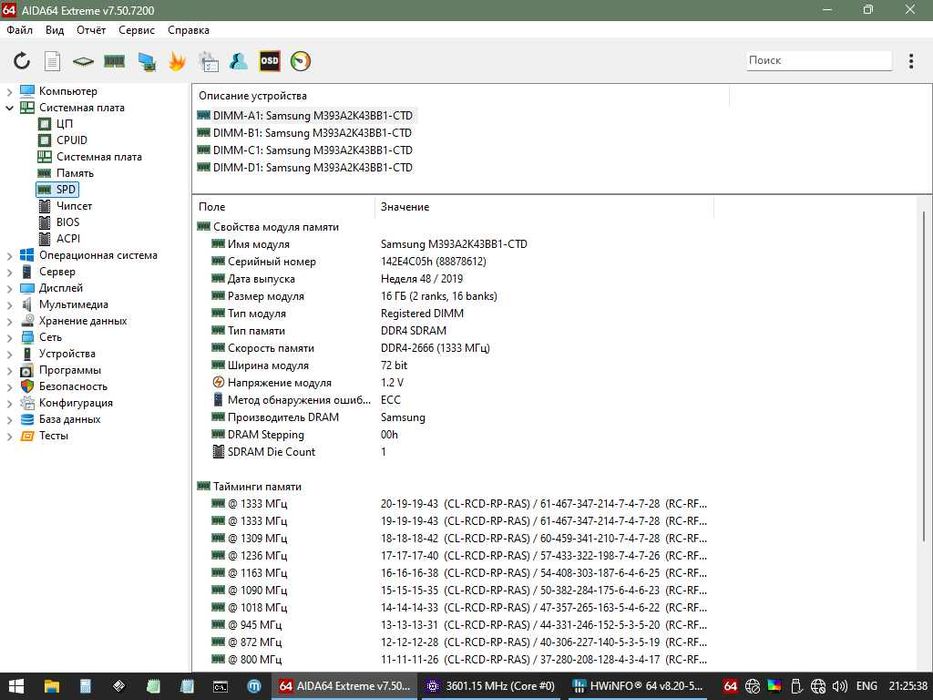Open the Отчёт menu

pyautogui.click(x=91, y=30)
